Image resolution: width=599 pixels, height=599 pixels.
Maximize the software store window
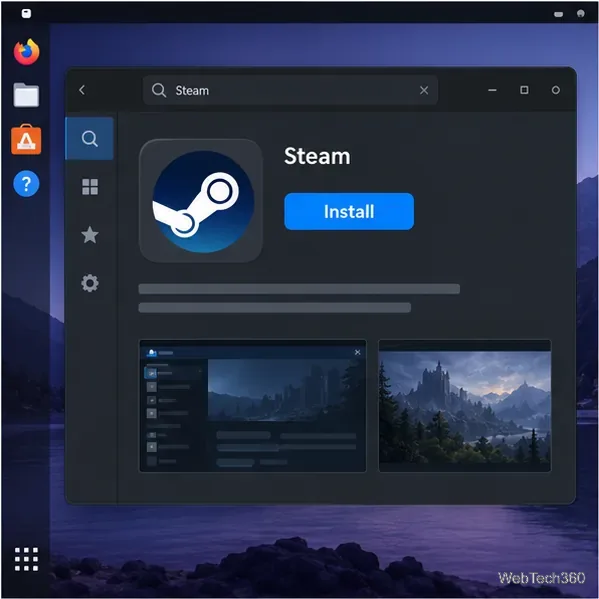pyautogui.click(x=524, y=90)
